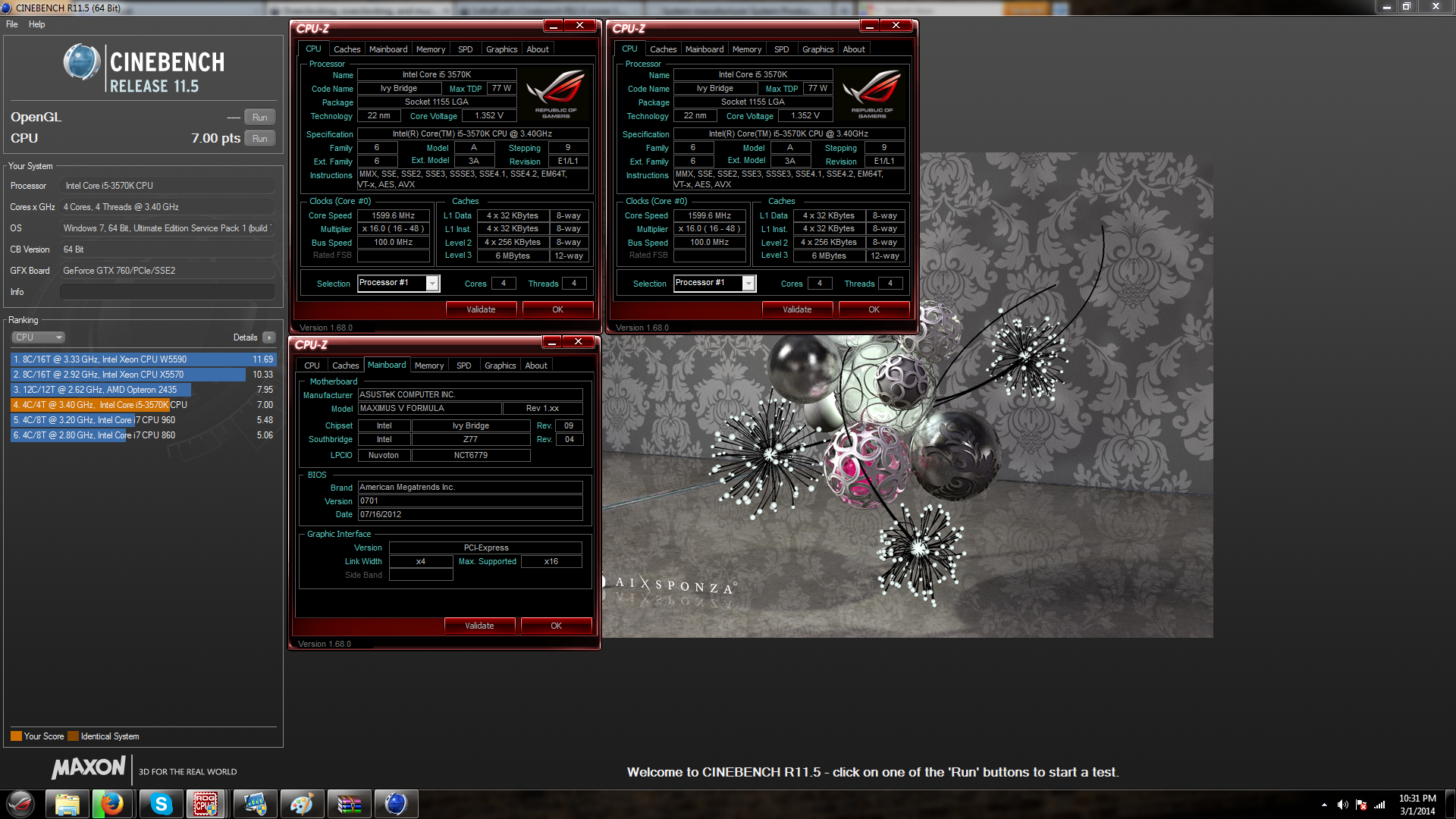Click the Info input field
Screen dimensions: 1456x819
click(168, 292)
